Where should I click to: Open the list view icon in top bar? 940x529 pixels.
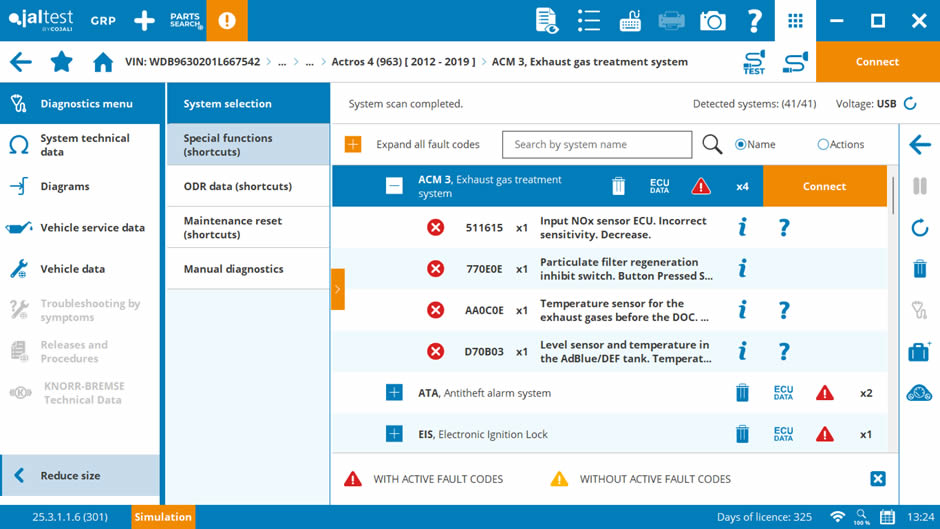coord(589,20)
